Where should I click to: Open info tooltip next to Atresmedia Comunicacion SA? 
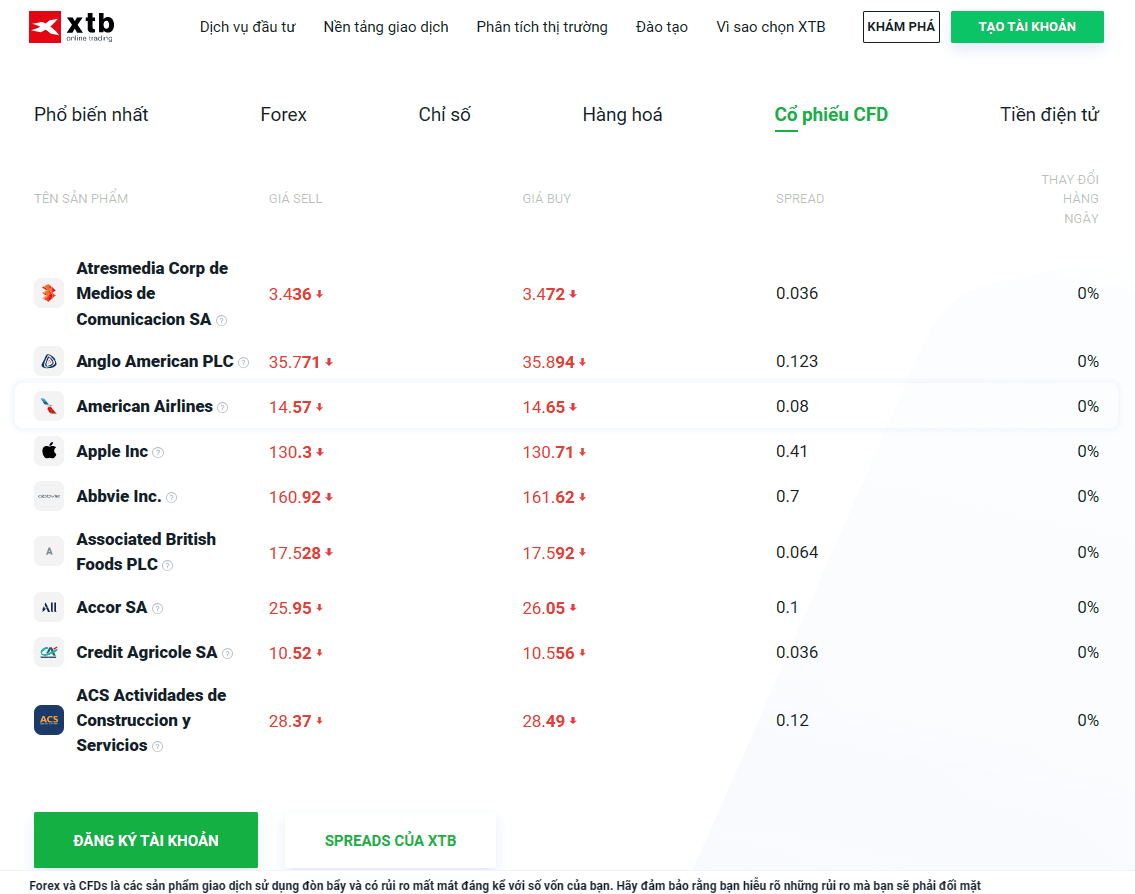click(221, 321)
